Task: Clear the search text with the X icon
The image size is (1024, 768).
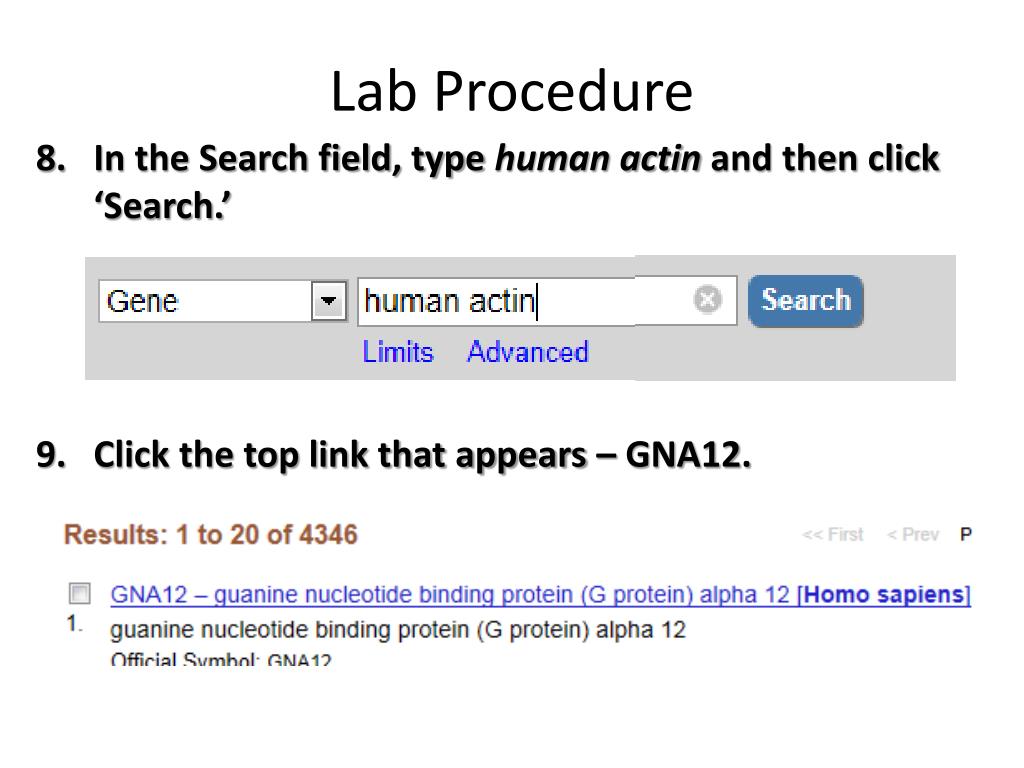Action: point(707,300)
